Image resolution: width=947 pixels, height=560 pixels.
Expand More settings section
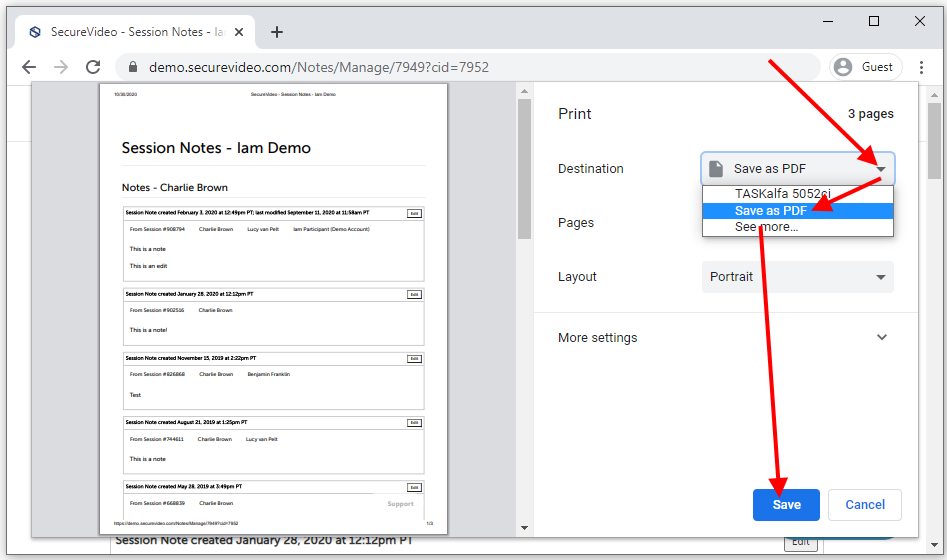(x=881, y=338)
